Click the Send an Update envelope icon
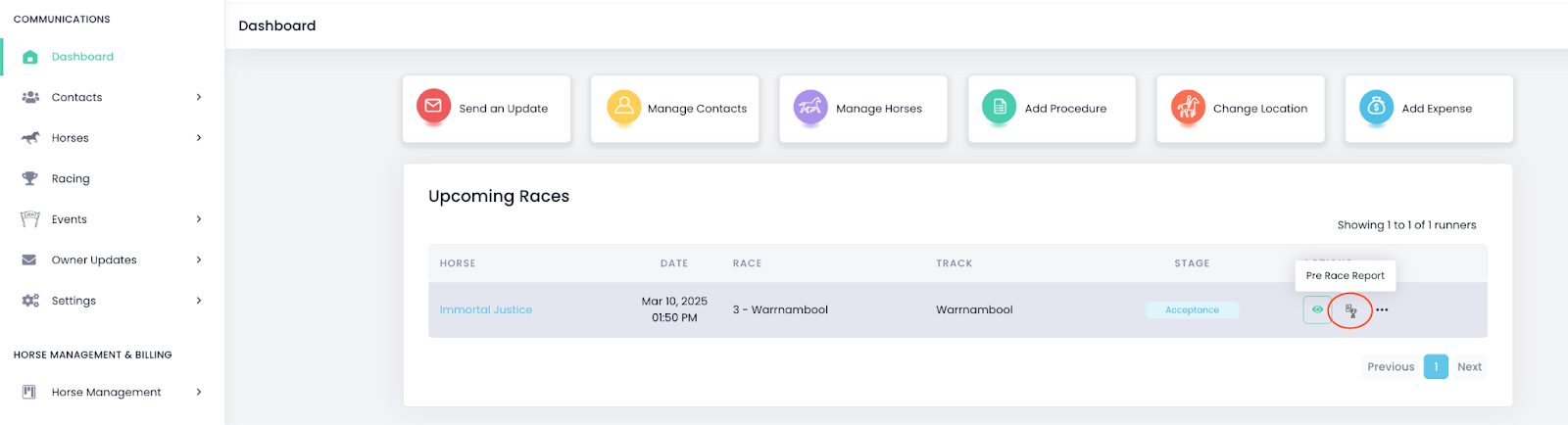This screenshot has width=1568, height=425. pyautogui.click(x=433, y=106)
